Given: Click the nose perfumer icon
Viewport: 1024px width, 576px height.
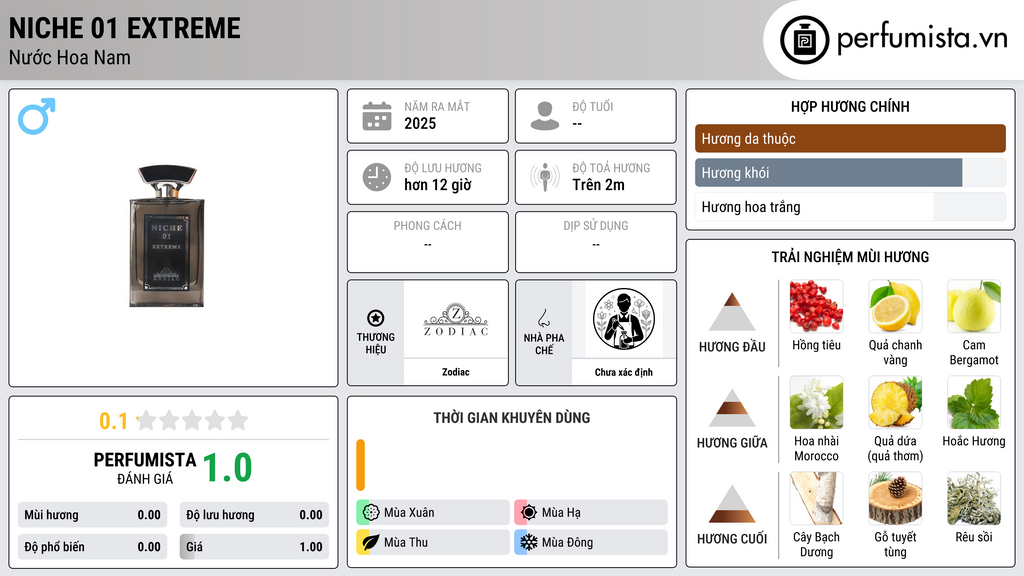Looking at the screenshot, I should 543,318.
